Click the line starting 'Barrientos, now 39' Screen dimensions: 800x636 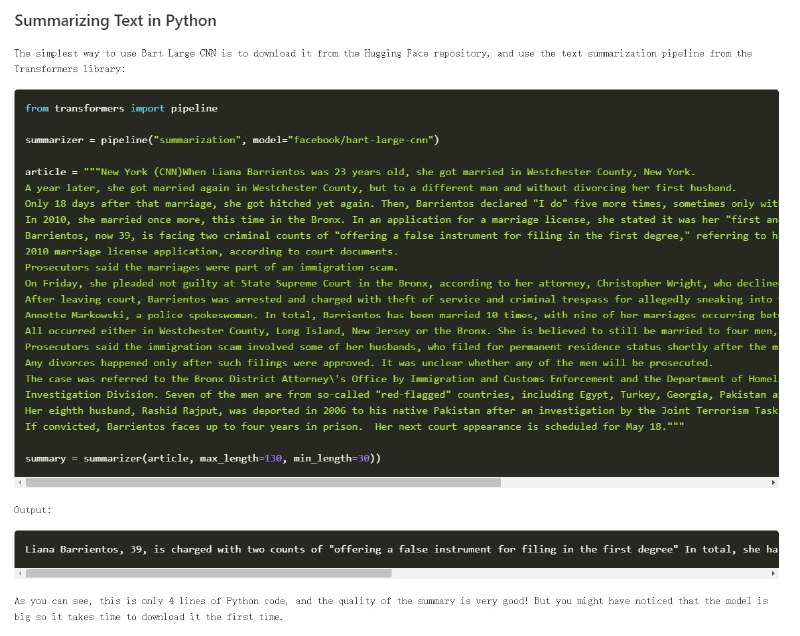click(x=402, y=236)
